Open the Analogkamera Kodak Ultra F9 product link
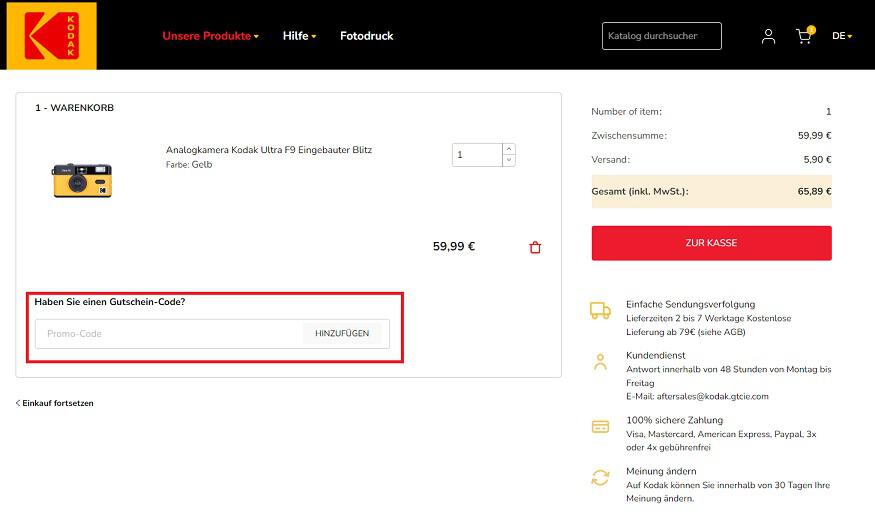875x520 pixels. 269,150
